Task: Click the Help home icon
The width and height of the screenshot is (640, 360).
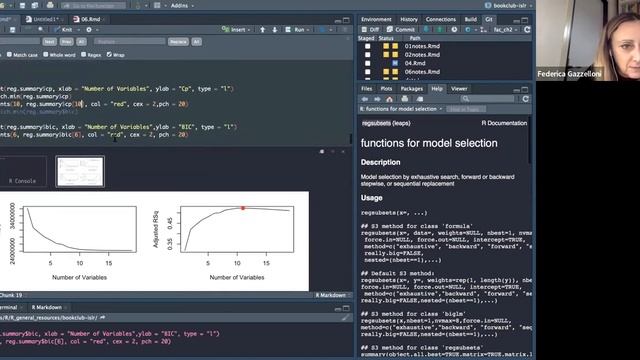Action: click(389, 99)
